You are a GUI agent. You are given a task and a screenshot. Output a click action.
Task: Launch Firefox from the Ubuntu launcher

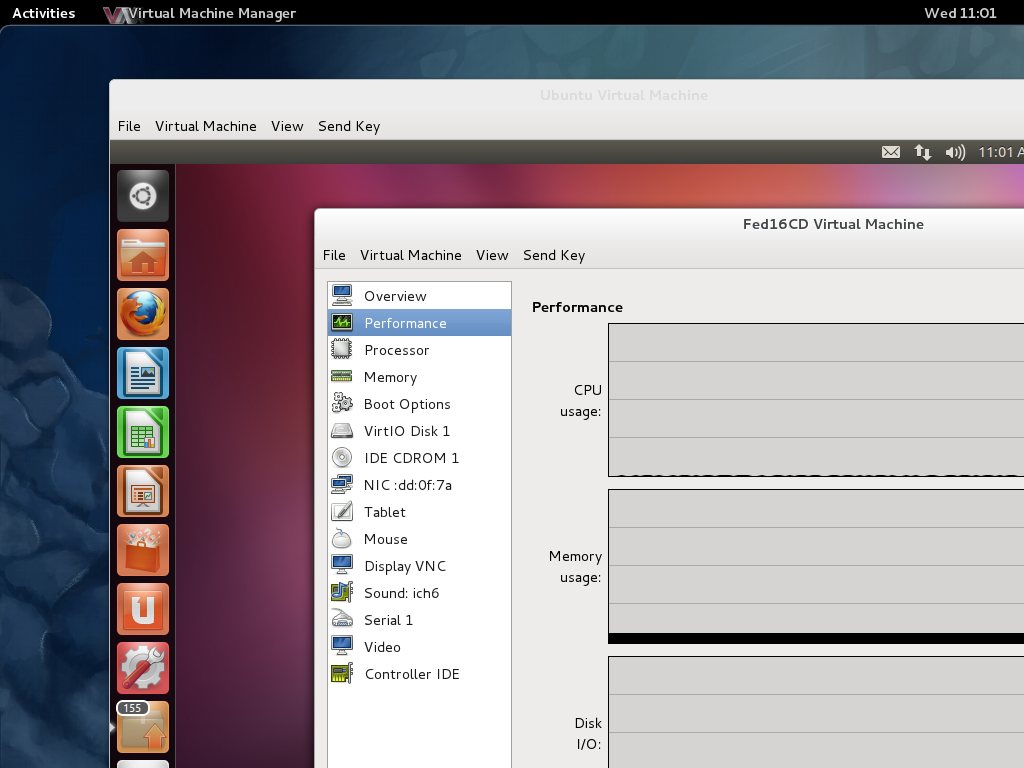[143, 314]
